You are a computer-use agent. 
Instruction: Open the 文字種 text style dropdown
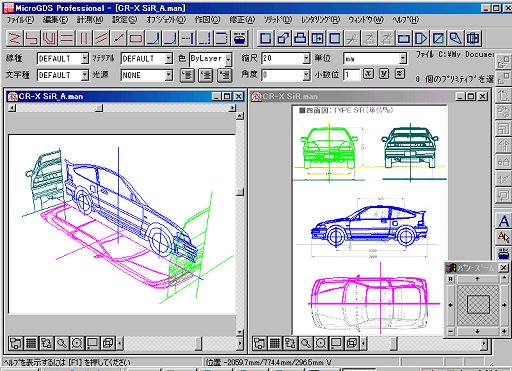click(85, 75)
